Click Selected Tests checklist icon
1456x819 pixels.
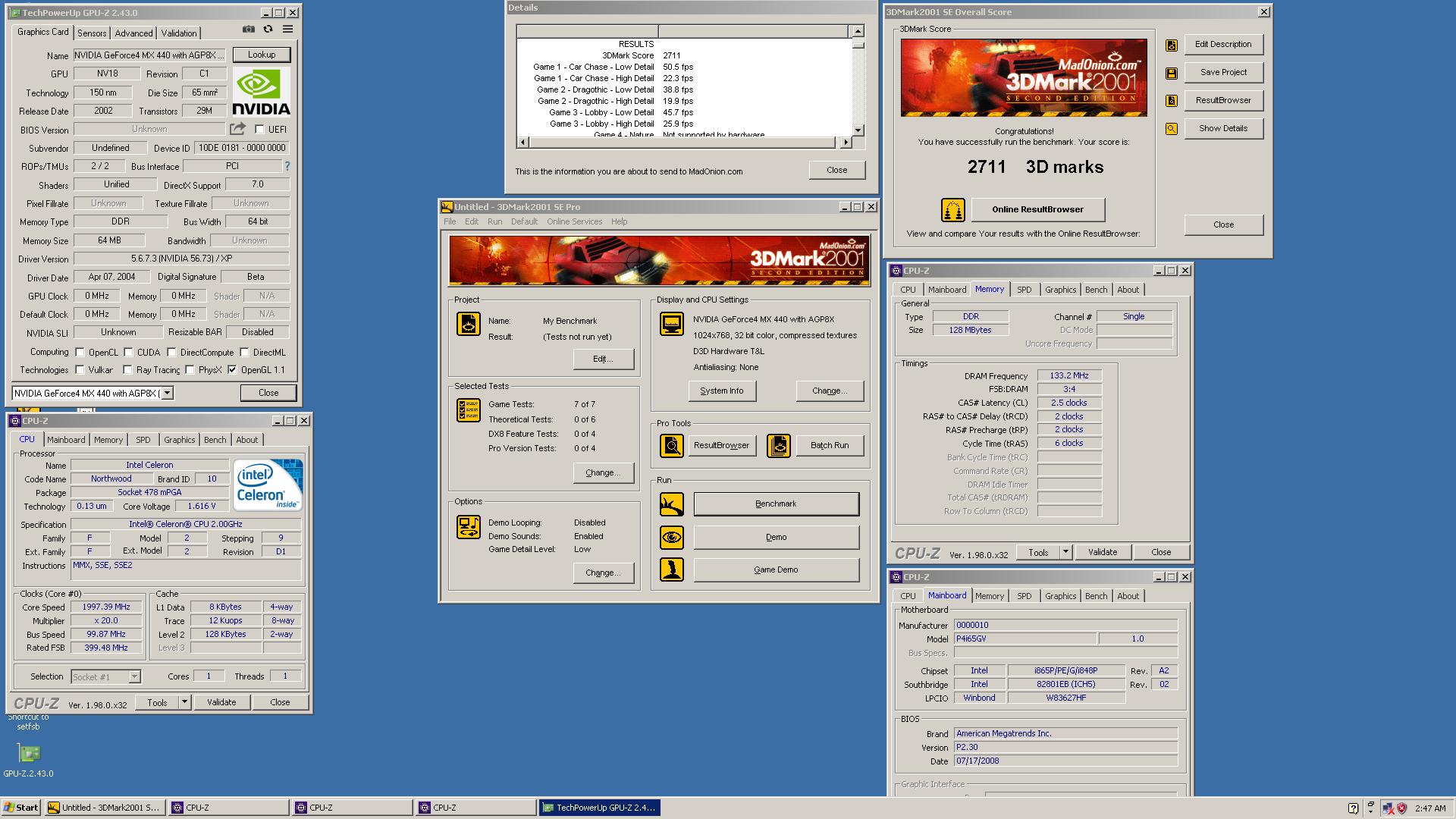(469, 410)
